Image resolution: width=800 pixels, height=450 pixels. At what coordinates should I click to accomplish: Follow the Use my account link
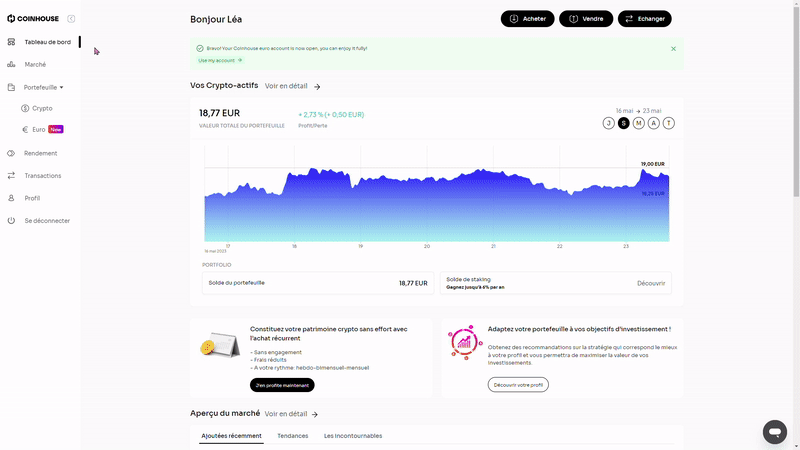click(220, 60)
